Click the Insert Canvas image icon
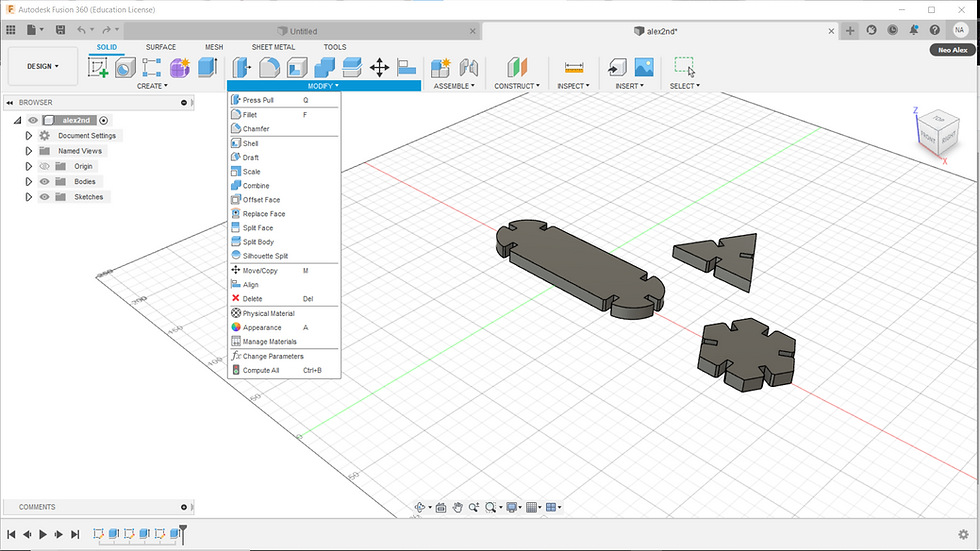 pos(644,67)
